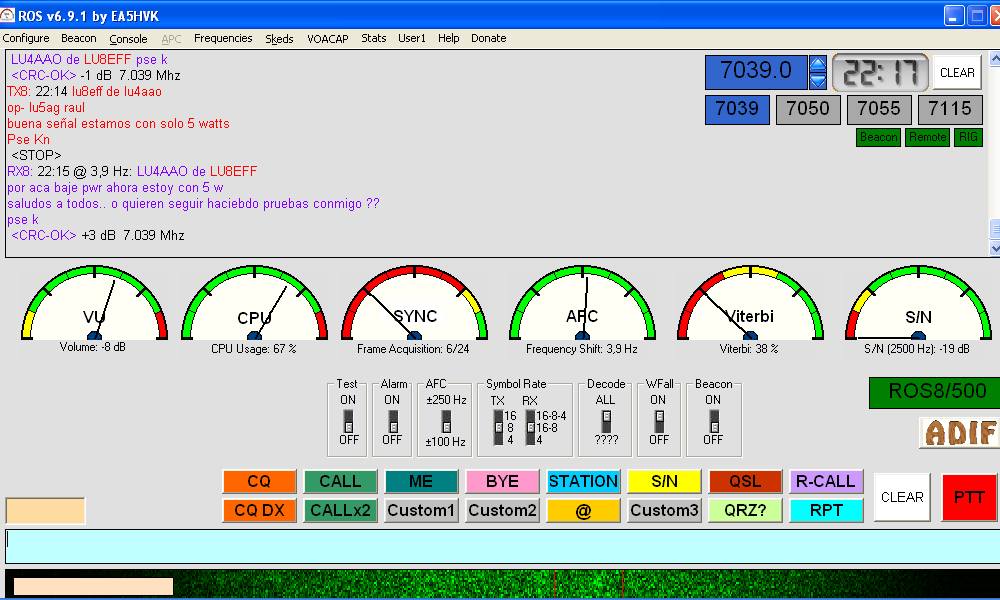Toggle the Test ON/OFF switch
This screenshot has width=1000, height=600.
click(348, 421)
